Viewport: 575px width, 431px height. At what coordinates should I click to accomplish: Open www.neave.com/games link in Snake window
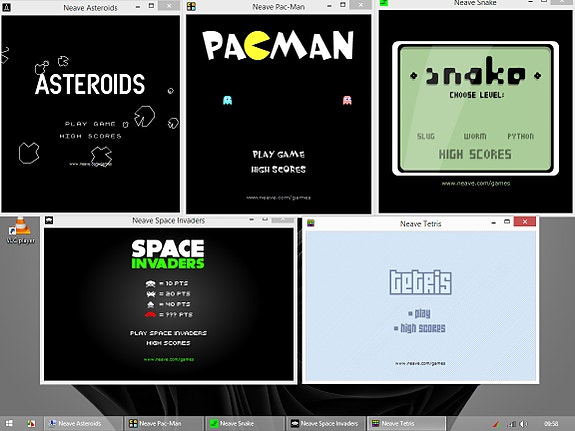(476, 183)
